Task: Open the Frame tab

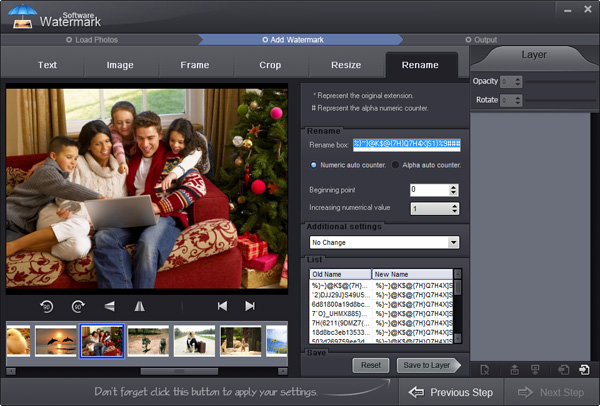Action: point(195,65)
